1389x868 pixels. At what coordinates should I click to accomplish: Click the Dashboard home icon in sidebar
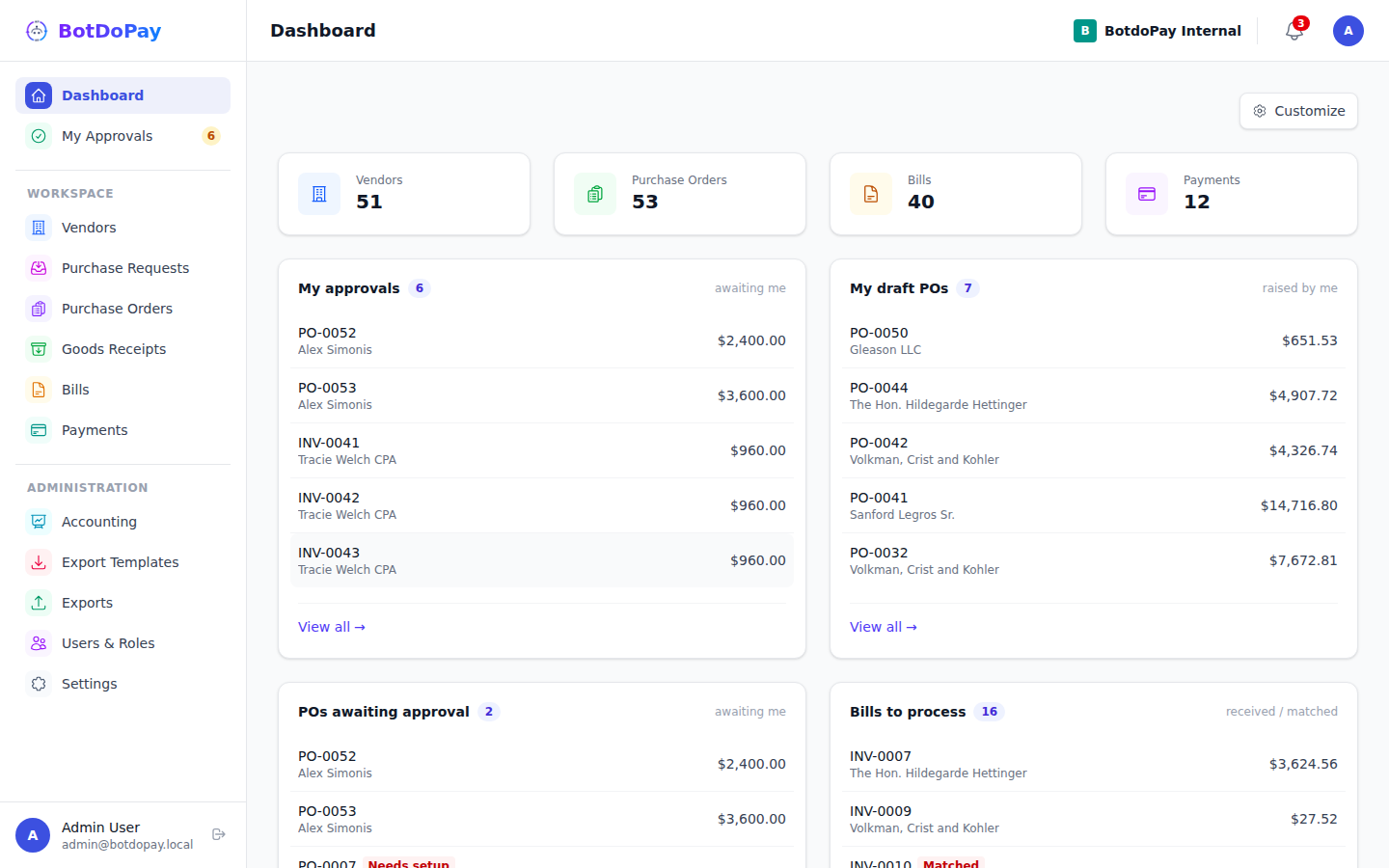39,95
